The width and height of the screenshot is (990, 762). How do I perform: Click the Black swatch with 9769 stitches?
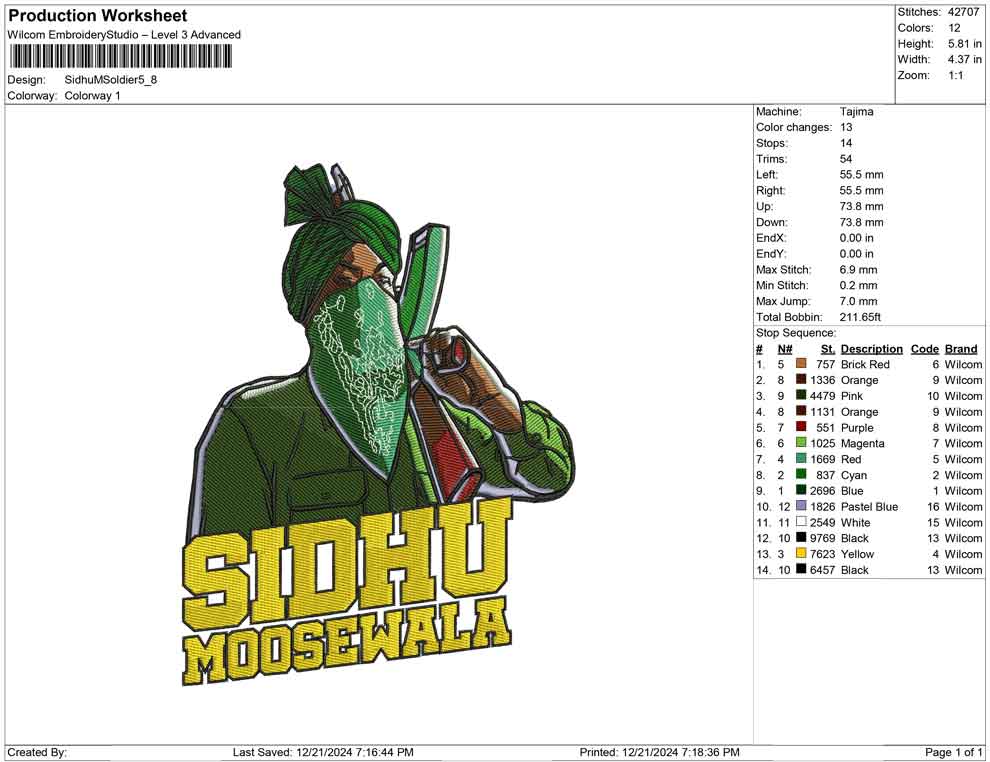(x=801, y=537)
